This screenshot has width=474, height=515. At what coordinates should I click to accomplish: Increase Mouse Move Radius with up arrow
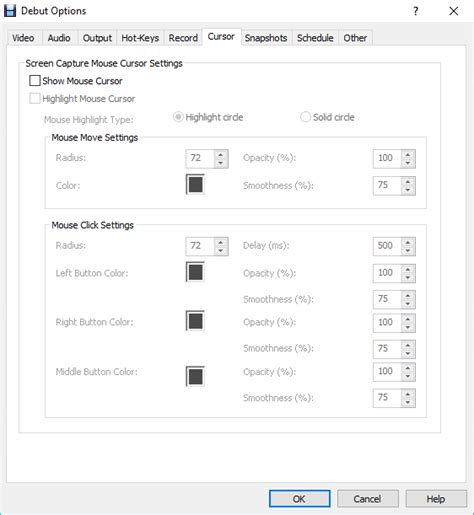point(221,154)
